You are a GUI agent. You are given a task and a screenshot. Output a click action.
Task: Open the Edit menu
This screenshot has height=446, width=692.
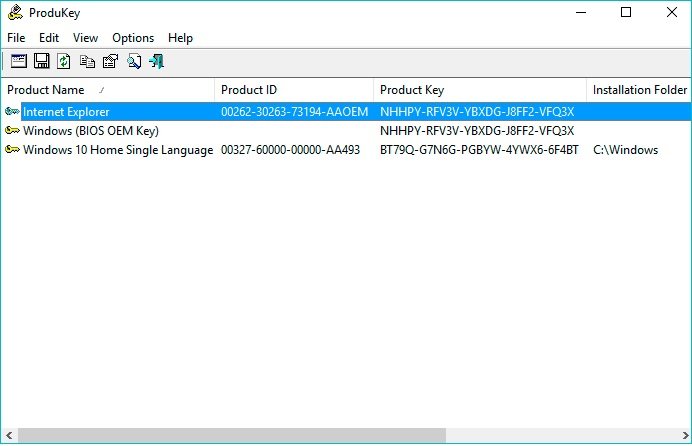point(49,38)
